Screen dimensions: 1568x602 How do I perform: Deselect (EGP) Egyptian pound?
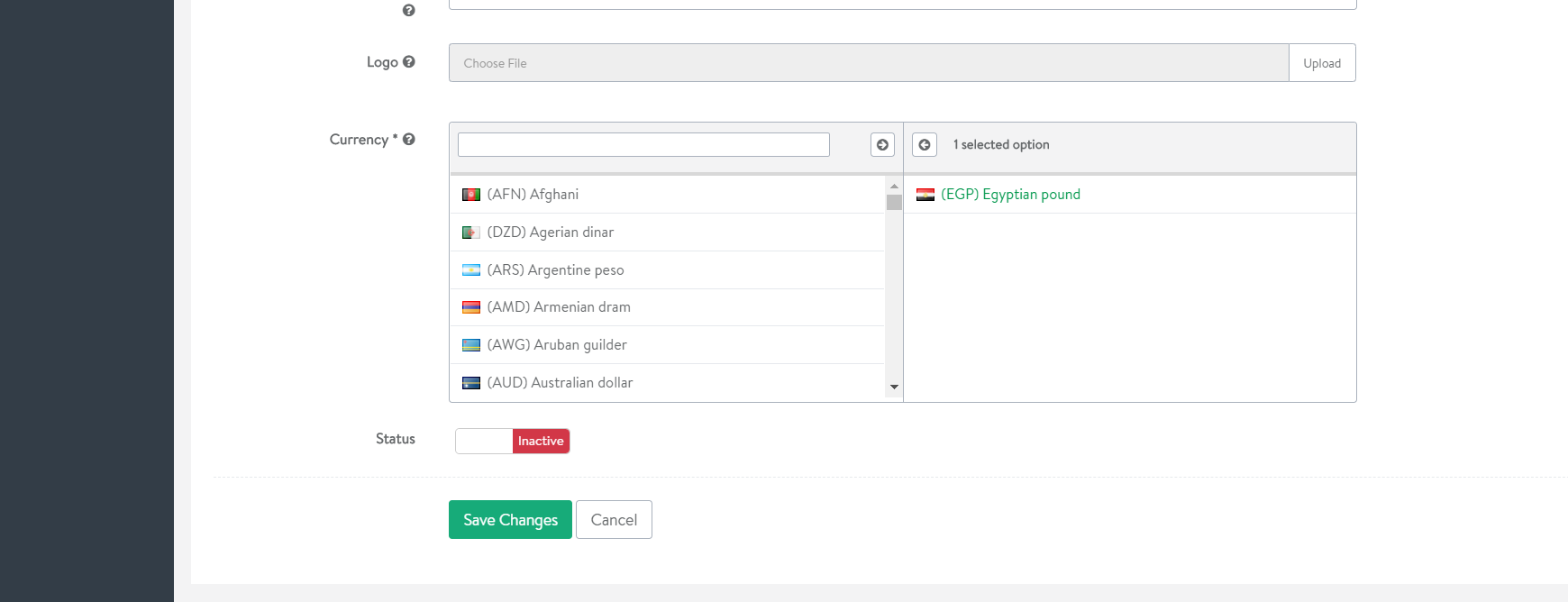[1130, 195]
